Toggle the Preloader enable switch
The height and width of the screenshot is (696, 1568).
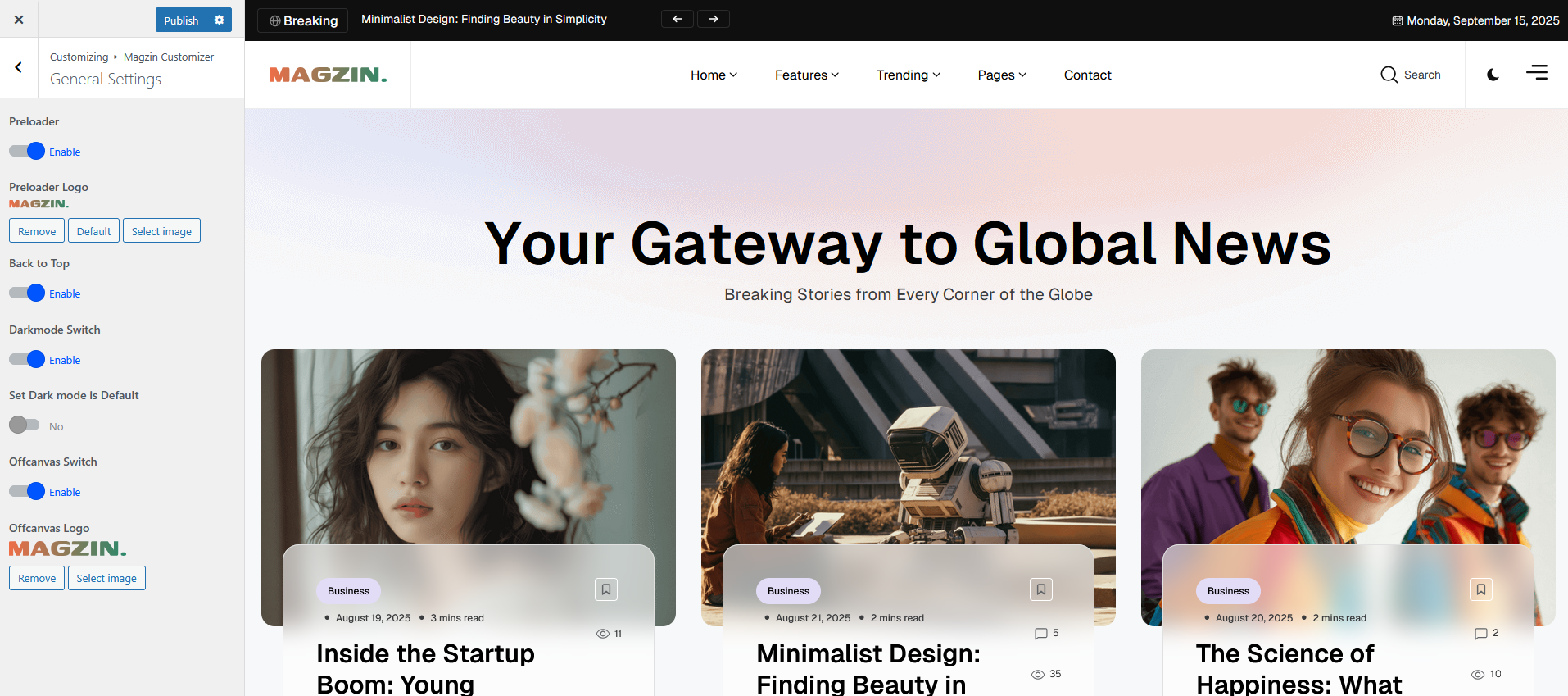26,151
